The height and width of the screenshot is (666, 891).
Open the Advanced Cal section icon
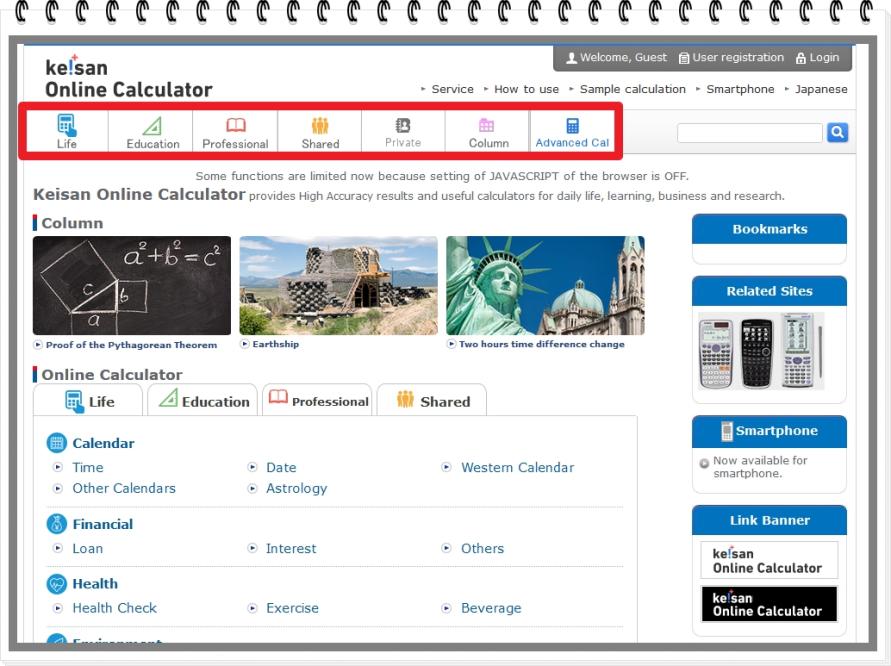click(x=572, y=128)
